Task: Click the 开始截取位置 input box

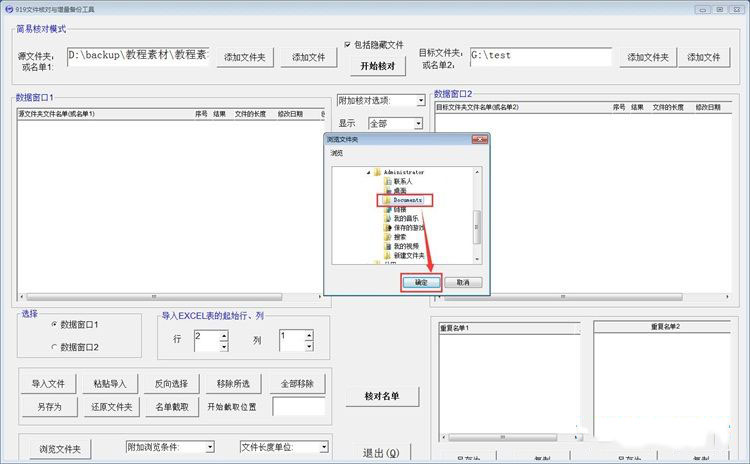Action: (x=299, y=407)
